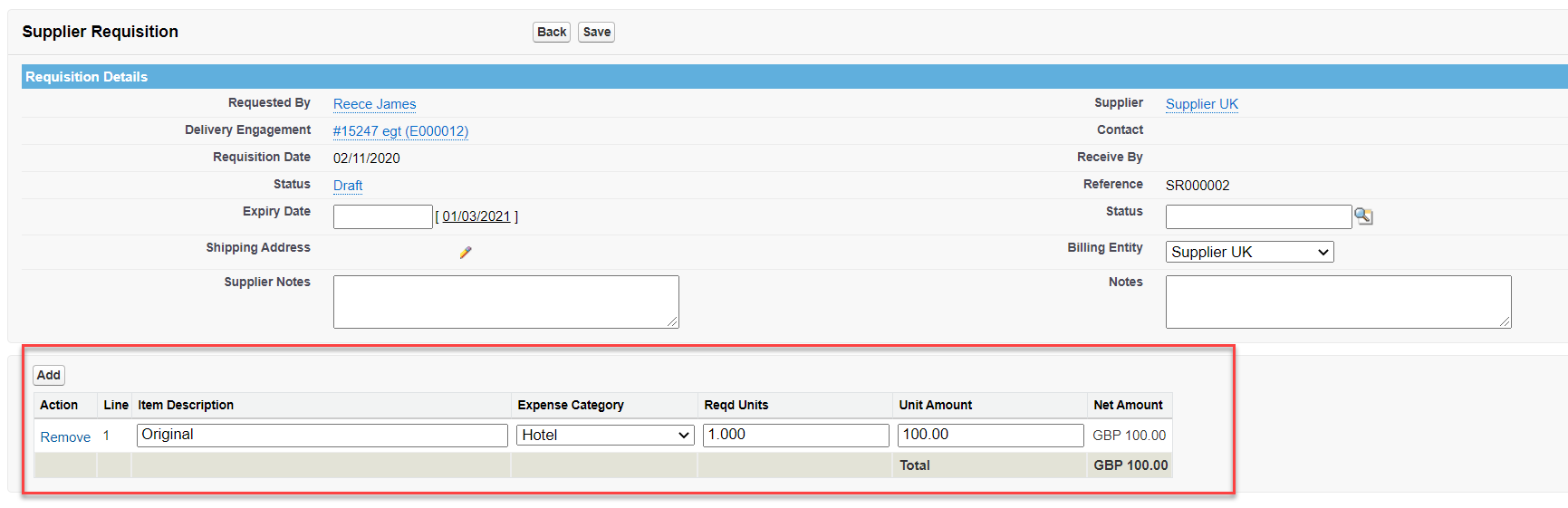Open the Billing Entity dropdown
This screenshot has width=1568, height=508.
(1249, 252)
